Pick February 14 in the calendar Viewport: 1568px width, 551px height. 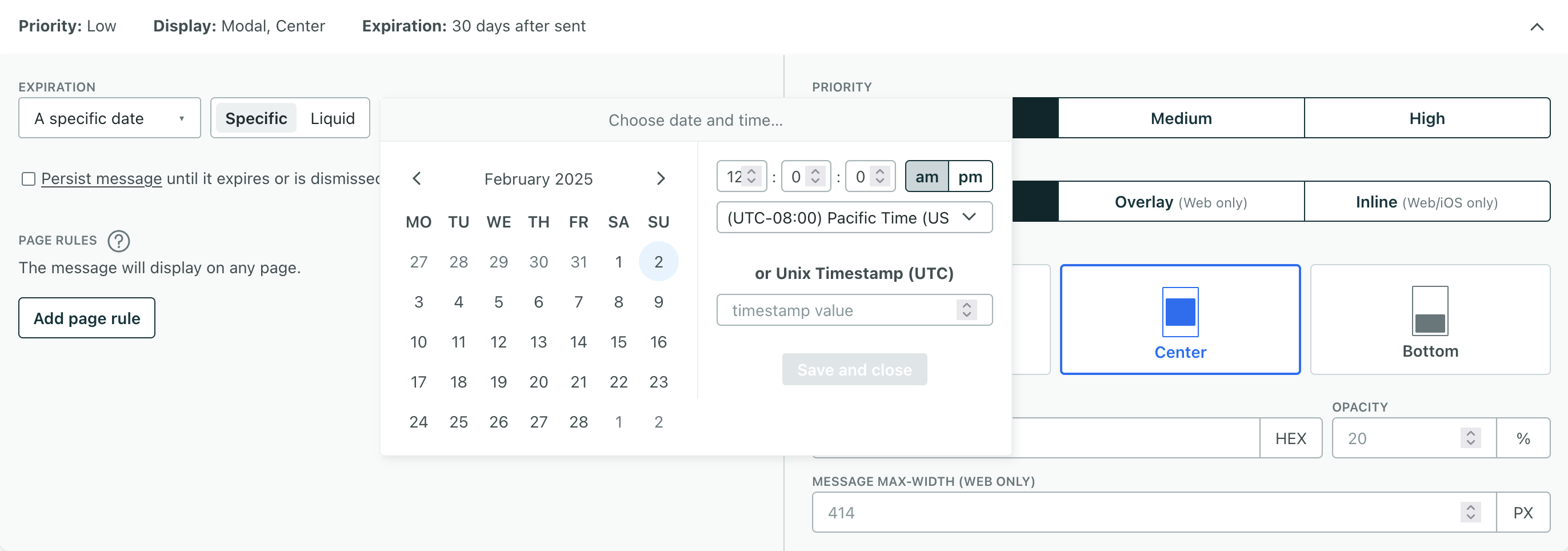click(578, 342)
